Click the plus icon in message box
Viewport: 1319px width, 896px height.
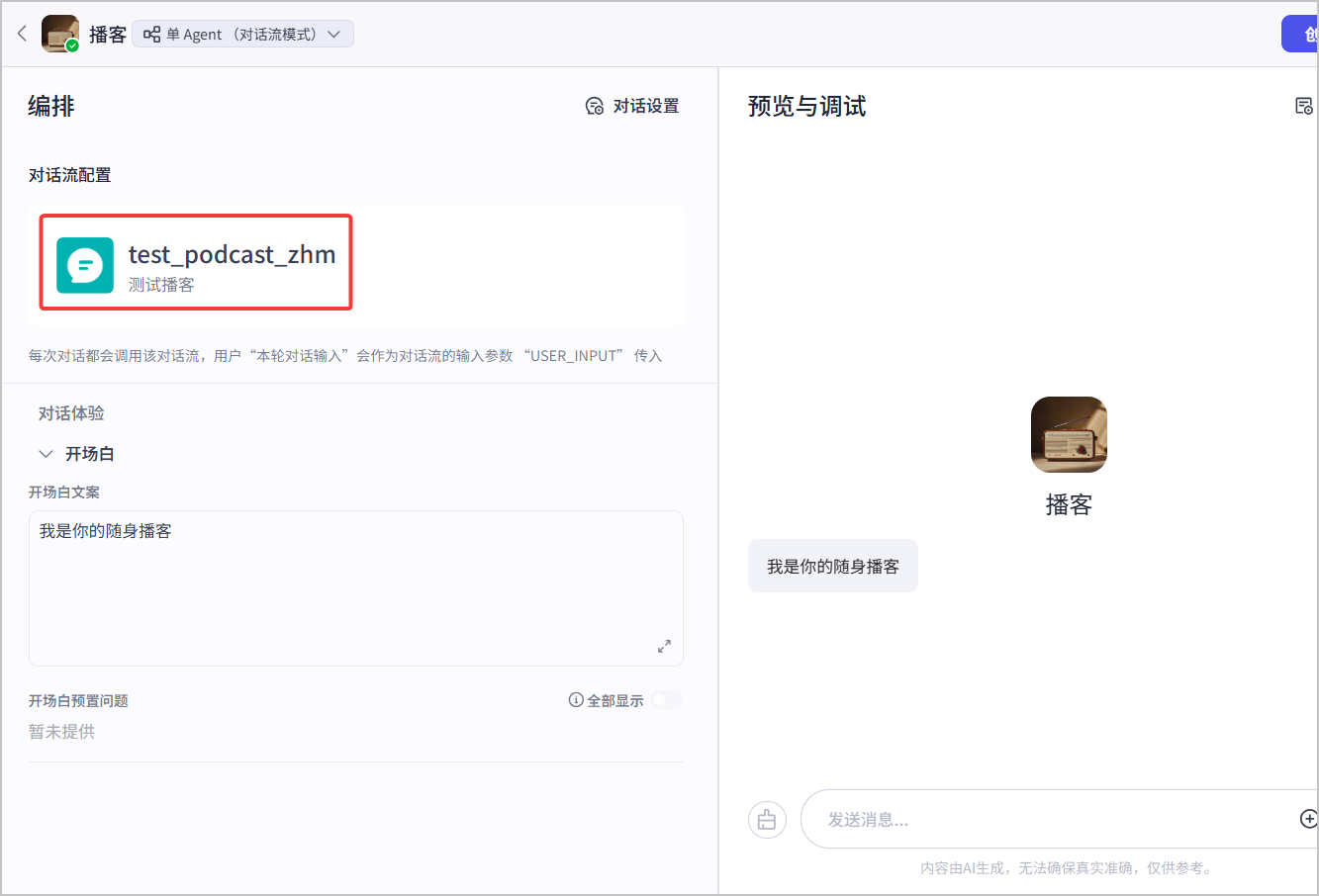(x=1308, y=819)
